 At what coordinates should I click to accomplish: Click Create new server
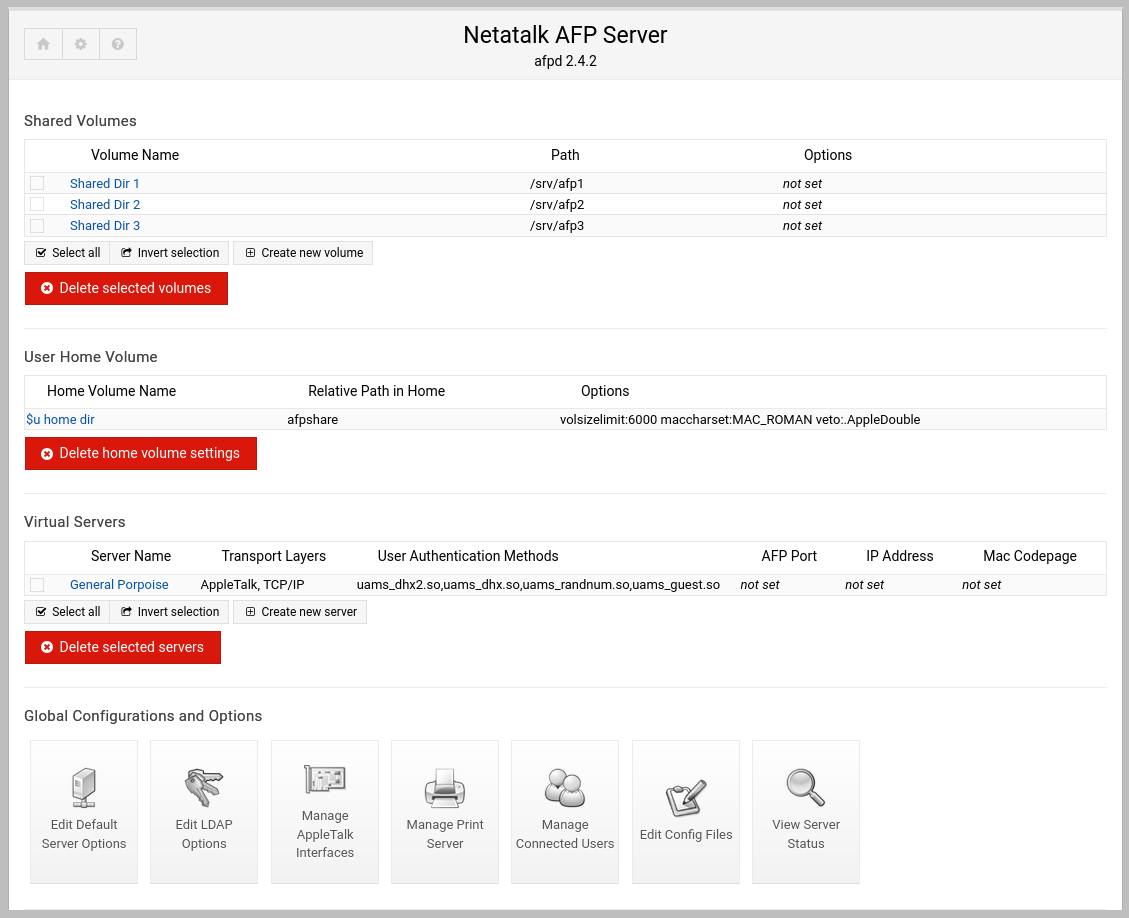point(300,611)
